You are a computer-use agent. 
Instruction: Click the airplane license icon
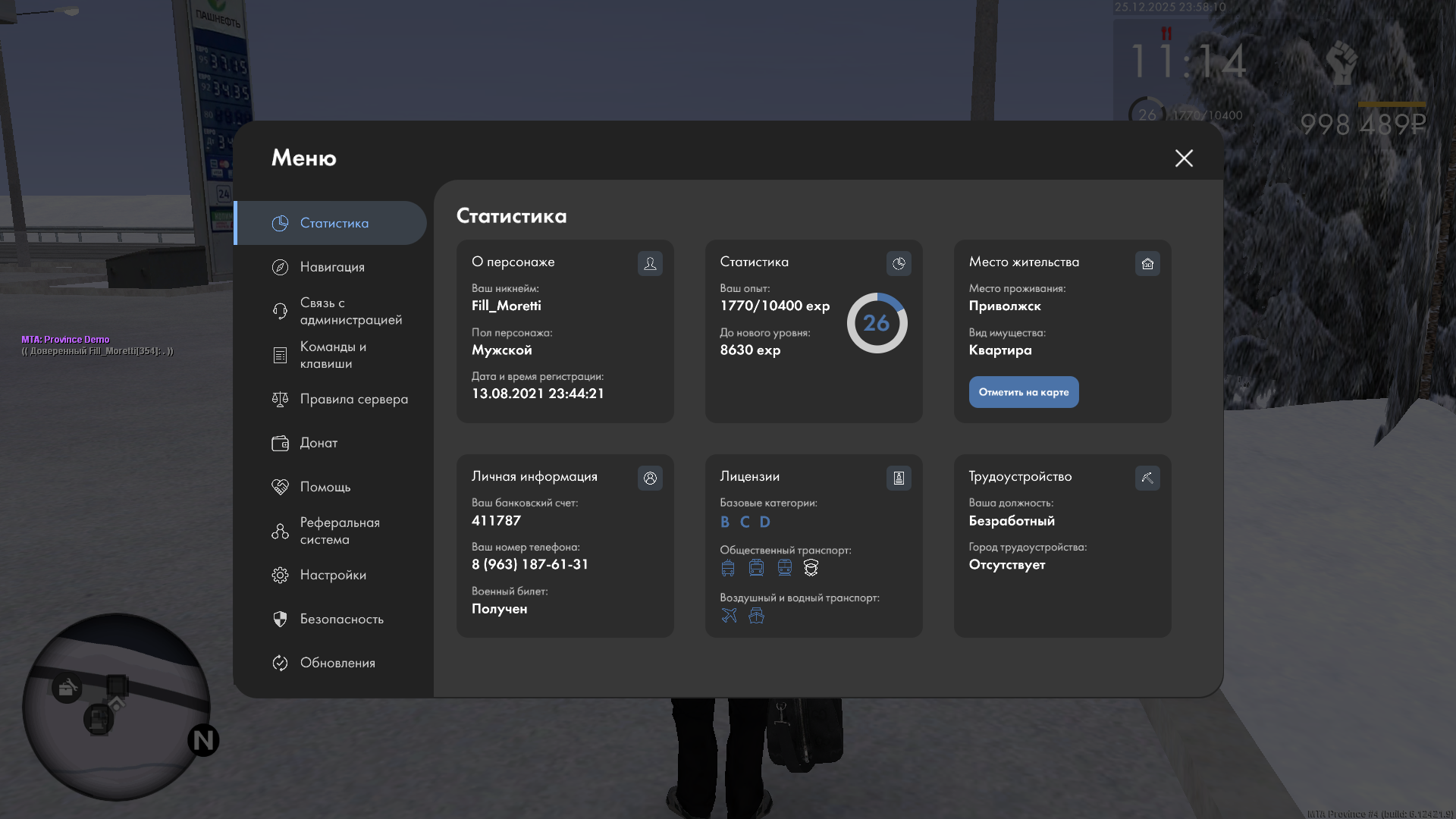(729, 615)
